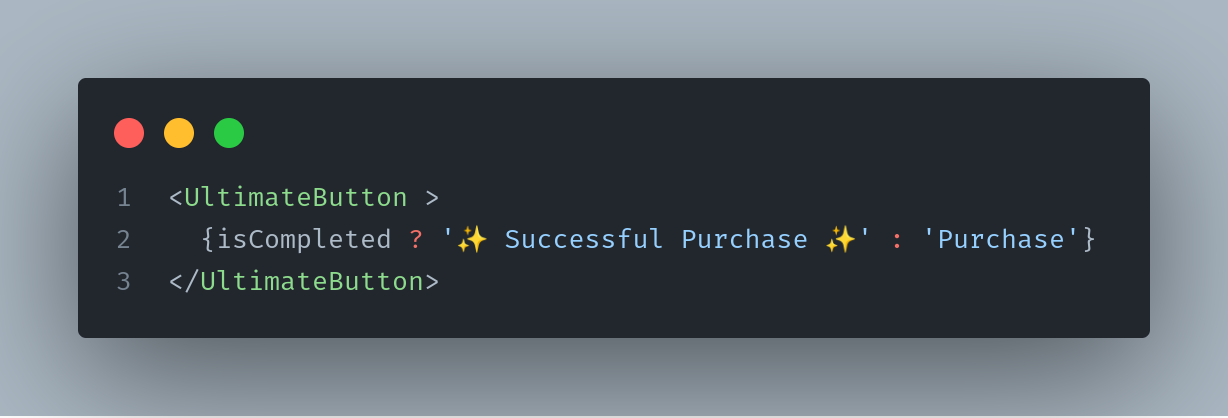Click the red question mark operator
Screen dimensions: 1228x418
[x=416, y=240]
